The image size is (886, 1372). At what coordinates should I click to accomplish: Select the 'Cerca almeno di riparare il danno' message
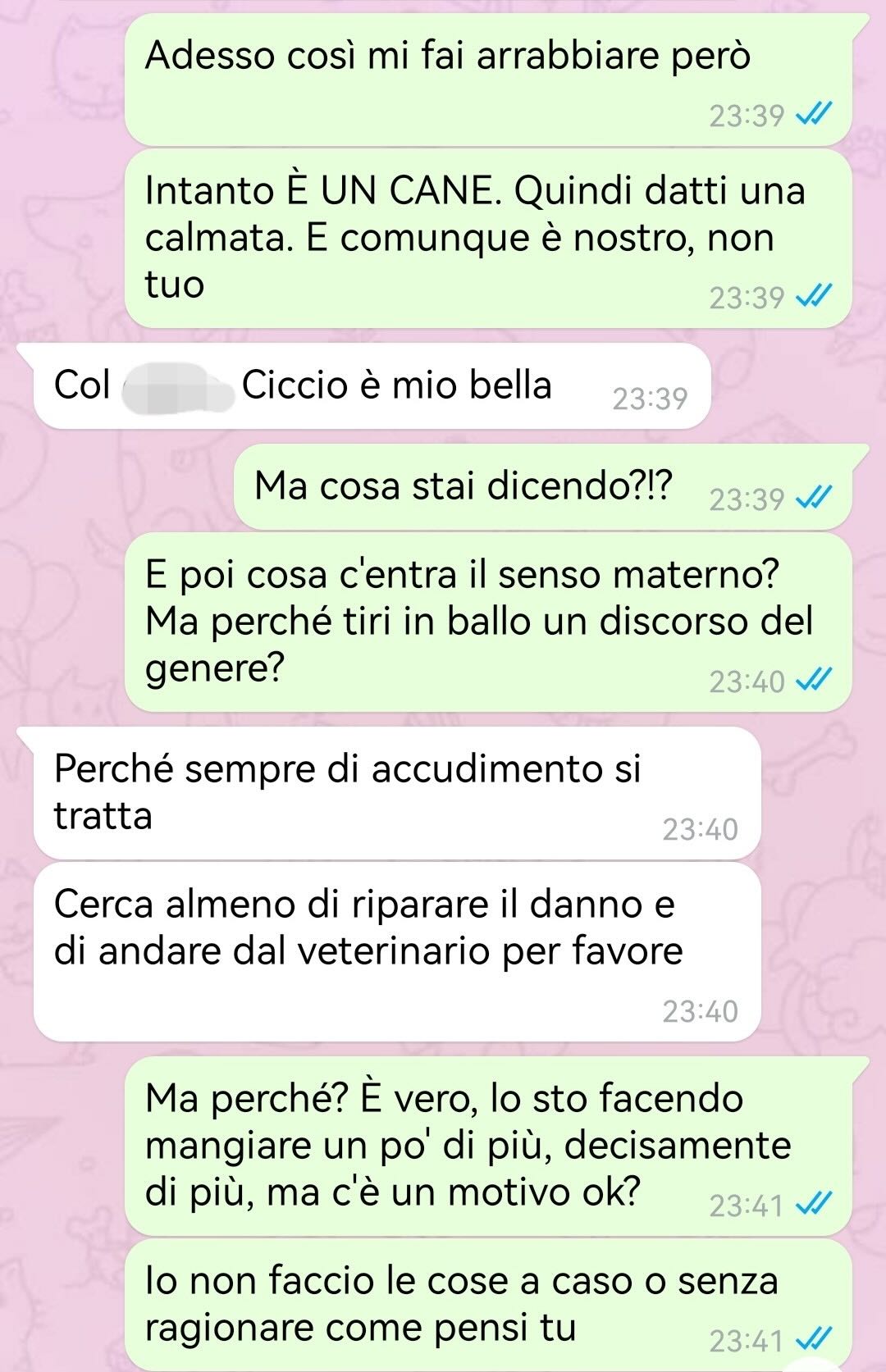(x=397, y=952)
